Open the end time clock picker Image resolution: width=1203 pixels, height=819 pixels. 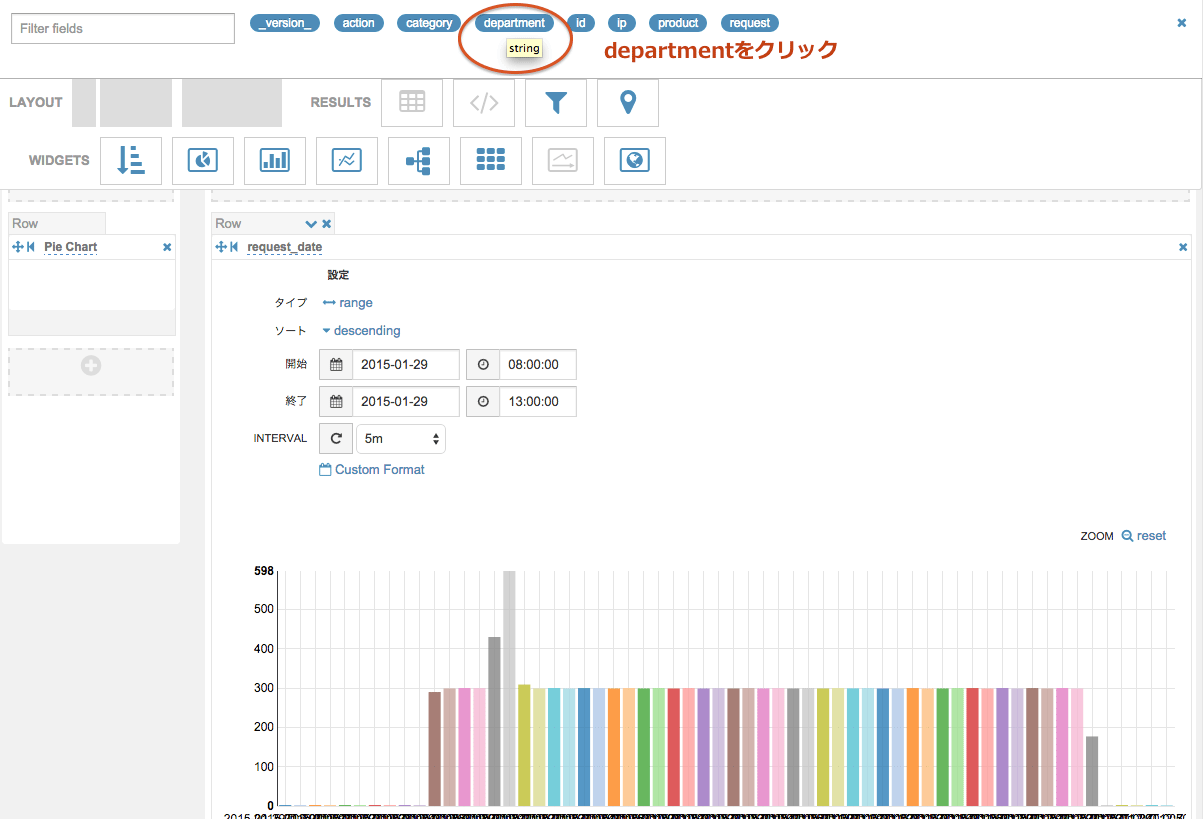tap(483, 402)
